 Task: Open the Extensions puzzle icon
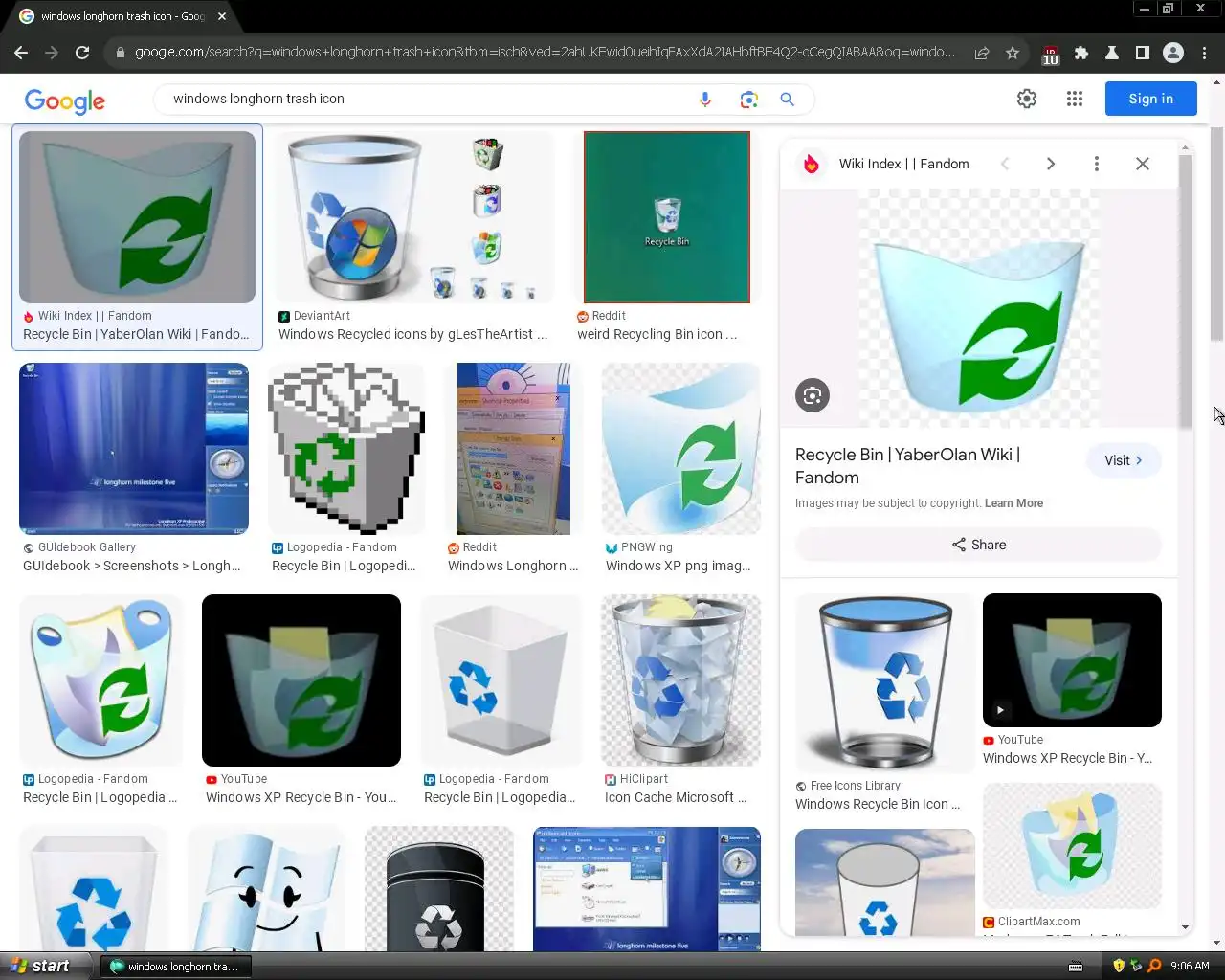[1081, 53]
